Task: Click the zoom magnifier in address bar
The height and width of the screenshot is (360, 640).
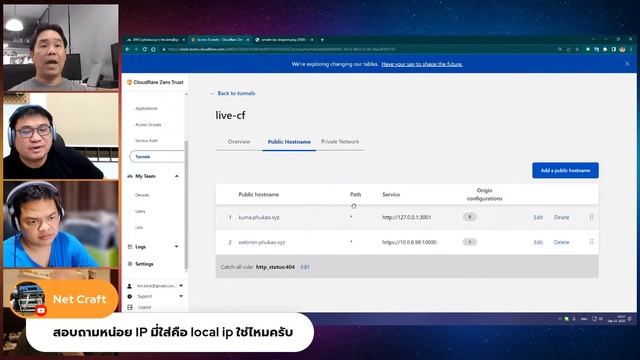Action: tap(560, 49)
